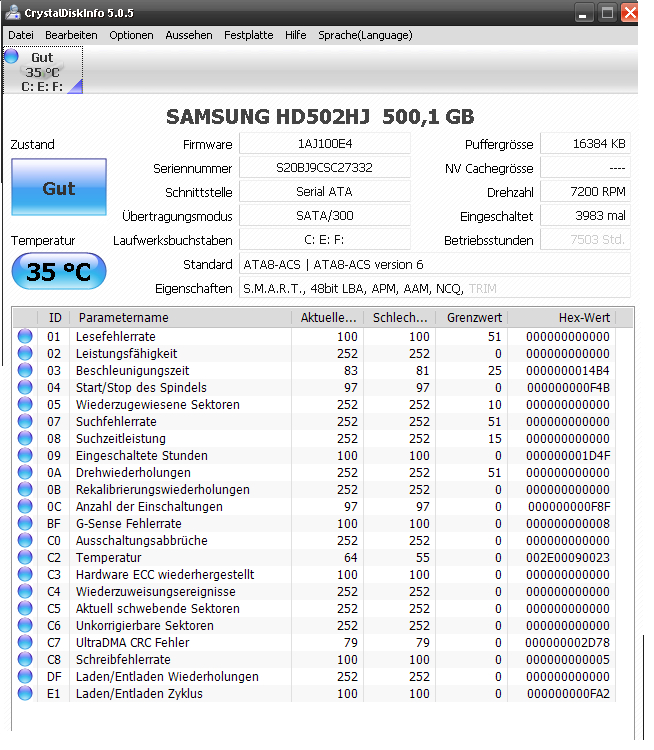Open the Datei menu
Screen dimensions: 654x750
(21, 35)
